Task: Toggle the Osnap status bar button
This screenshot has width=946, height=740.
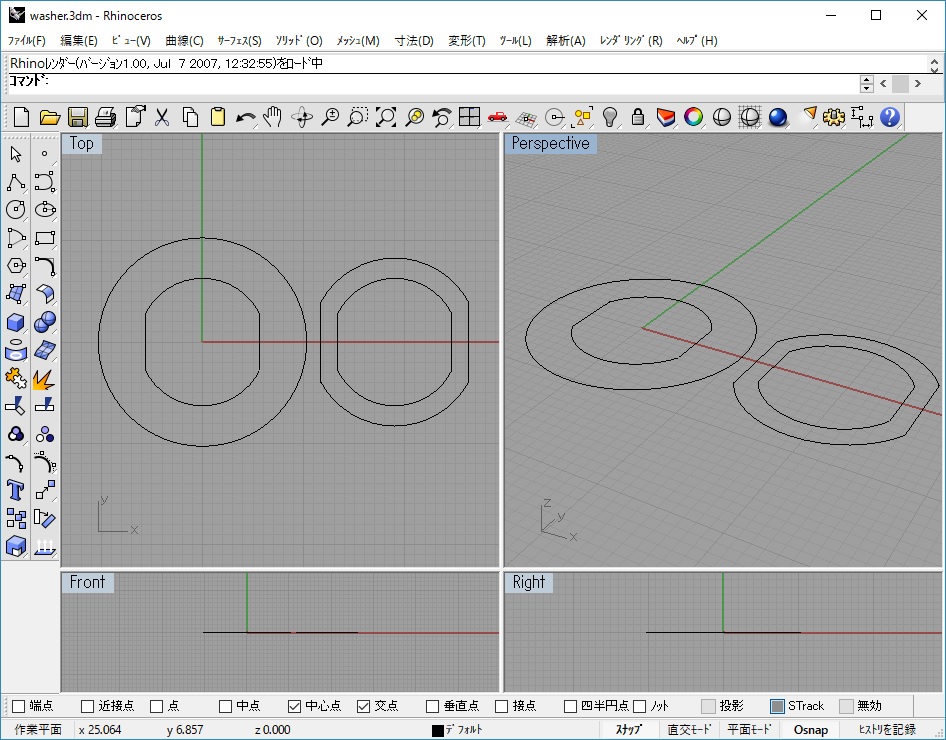Action: click(x=811, y=730)
